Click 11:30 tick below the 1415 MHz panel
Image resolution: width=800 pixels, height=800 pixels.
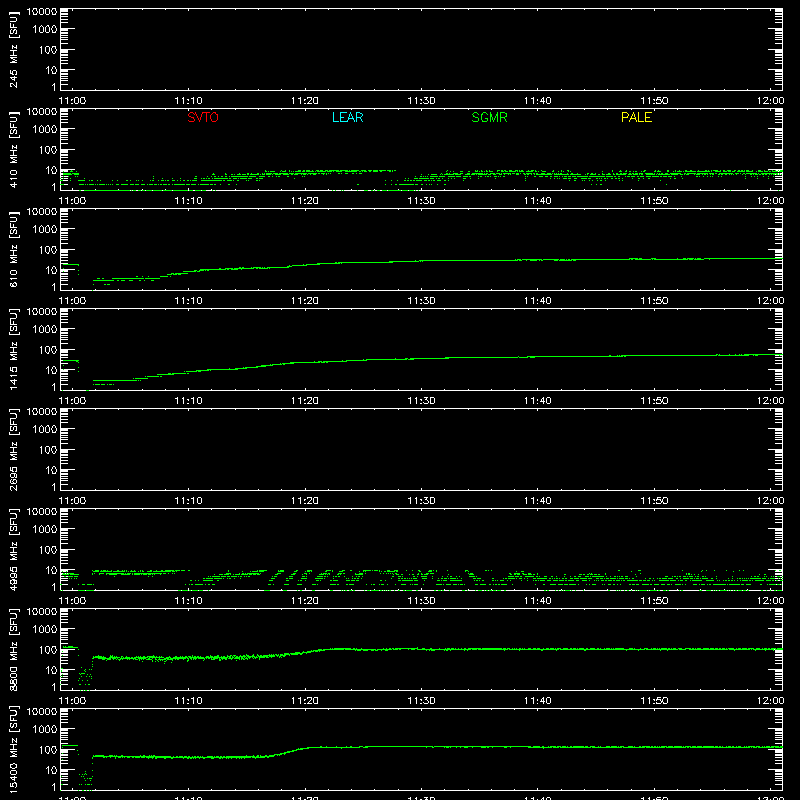[x=421, y=401]
